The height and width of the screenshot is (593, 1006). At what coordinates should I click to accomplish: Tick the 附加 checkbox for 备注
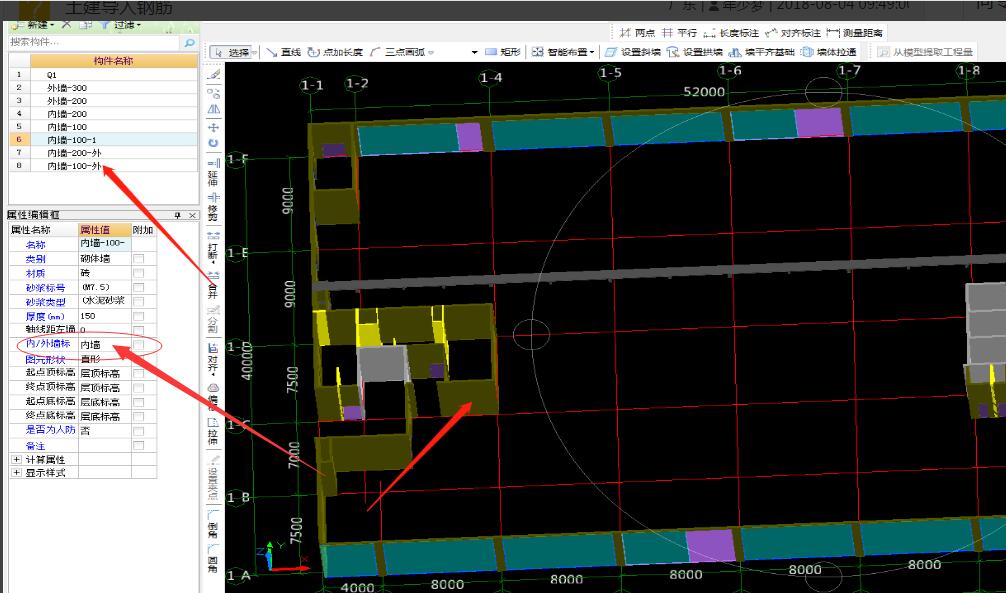coord(138,445)
